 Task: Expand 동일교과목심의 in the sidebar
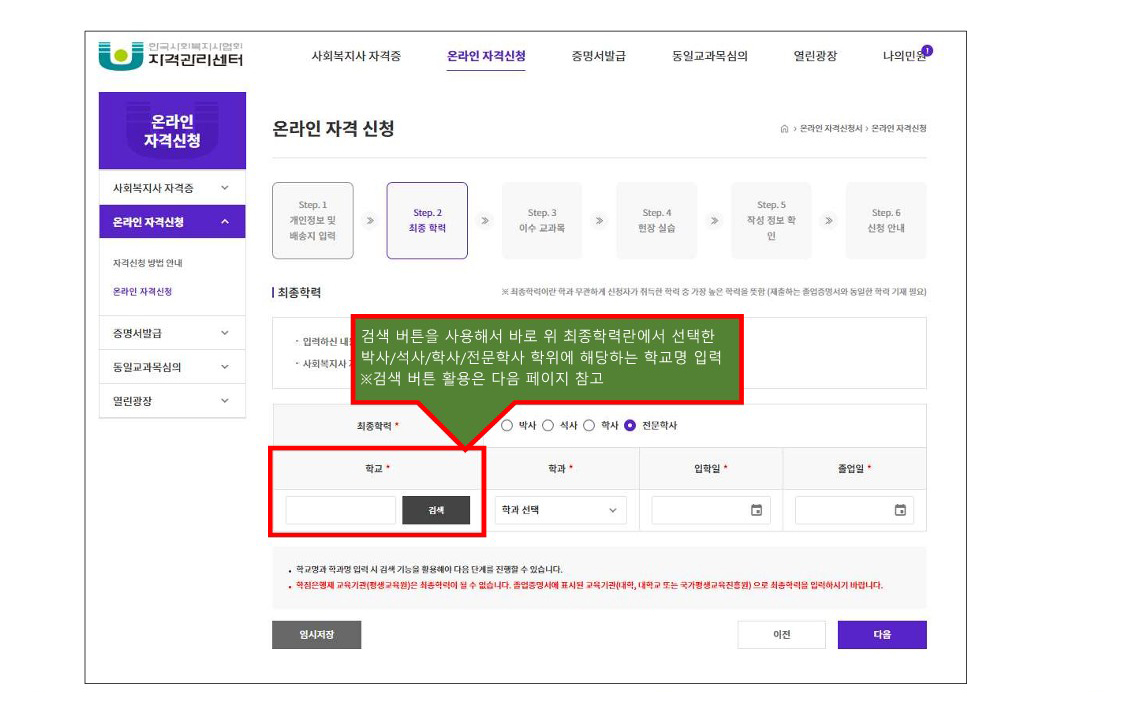(172, 367)
